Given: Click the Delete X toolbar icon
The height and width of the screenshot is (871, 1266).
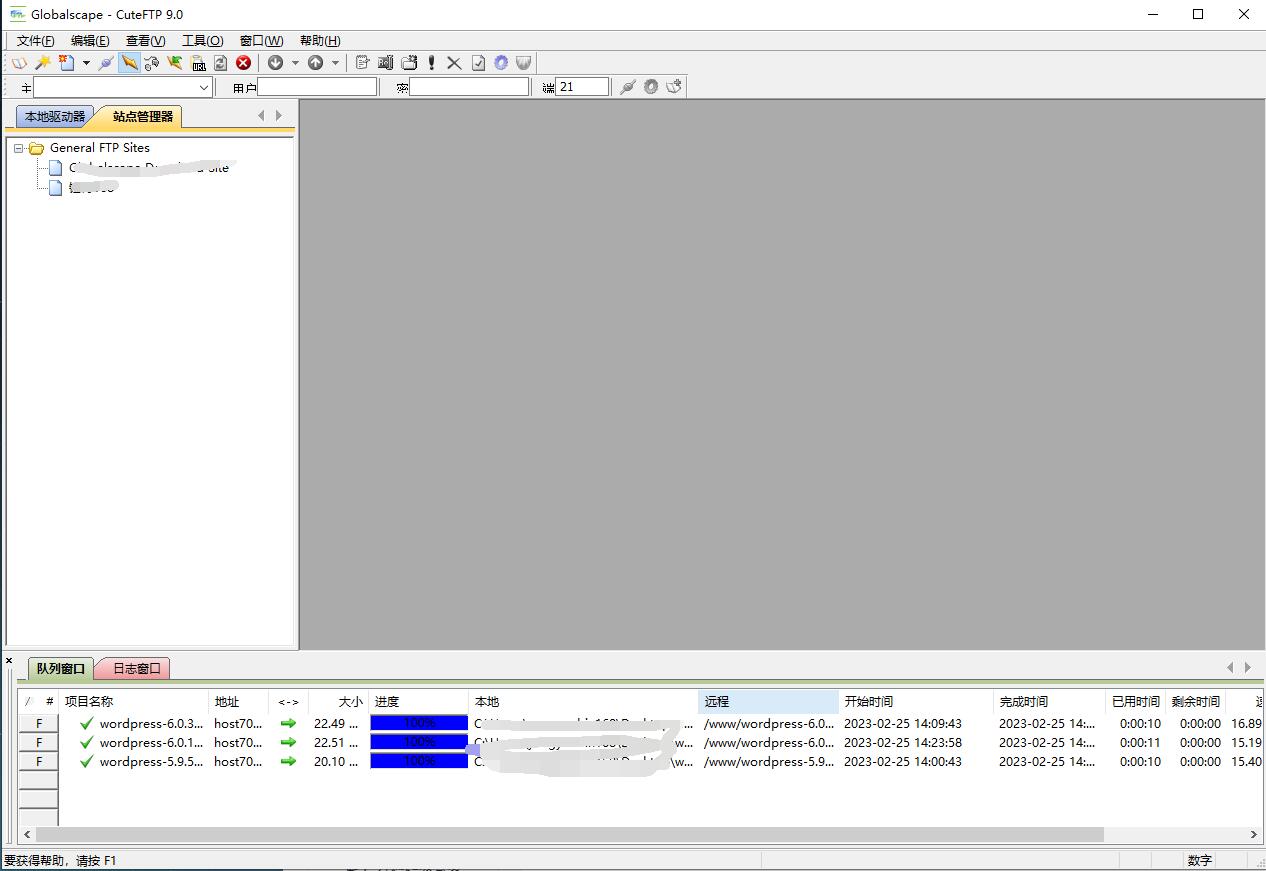Looking at the screenshot, I should tap(454, 63).
